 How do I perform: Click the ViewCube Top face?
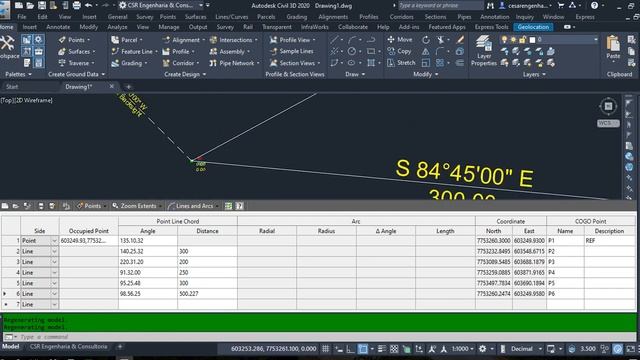(608, 107)
